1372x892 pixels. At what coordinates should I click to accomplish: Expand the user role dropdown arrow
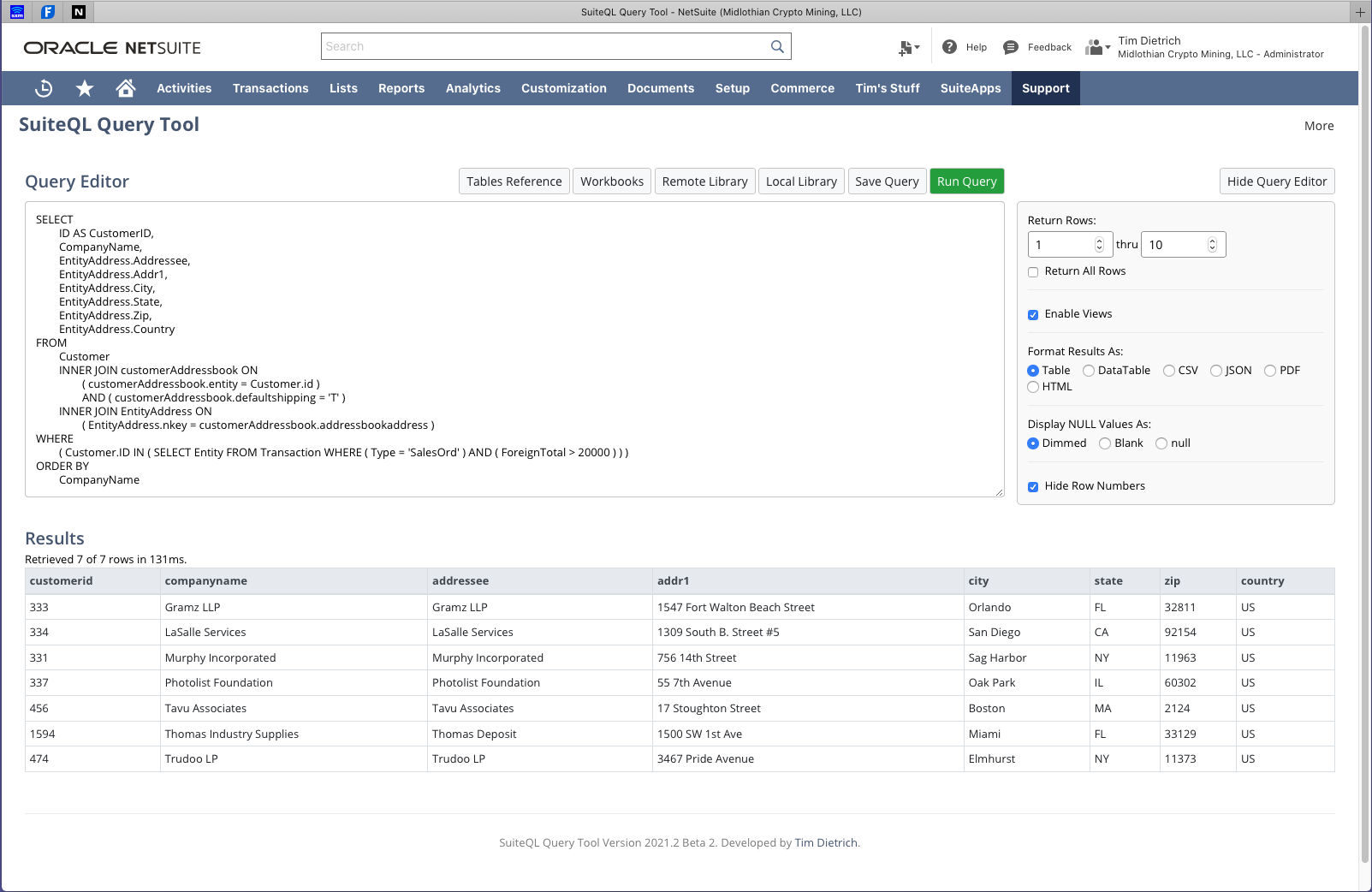click(1108, 47)
